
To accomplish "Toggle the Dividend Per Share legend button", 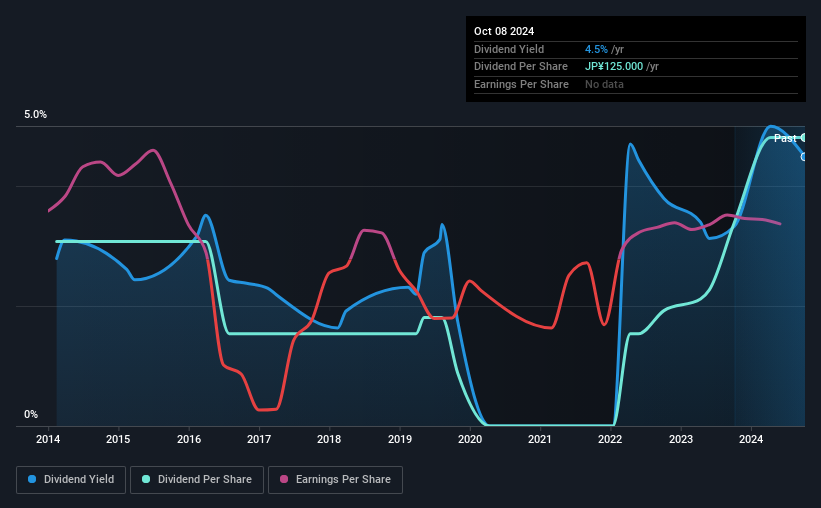I will 197,480.
